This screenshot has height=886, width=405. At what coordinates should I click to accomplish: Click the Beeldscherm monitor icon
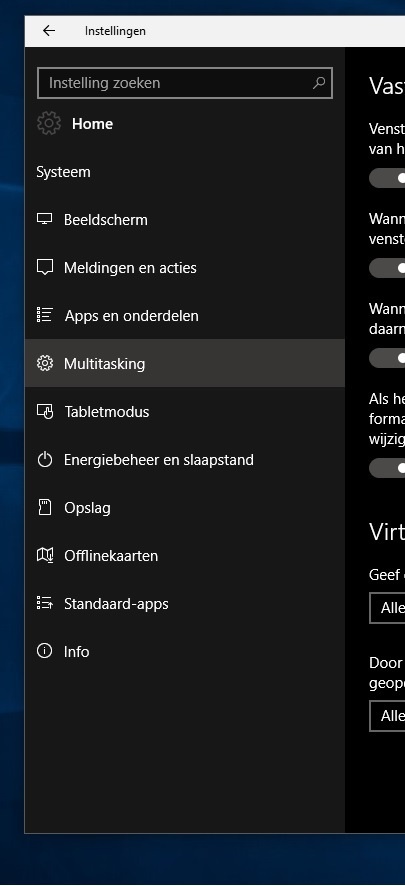tap(45, 219)
